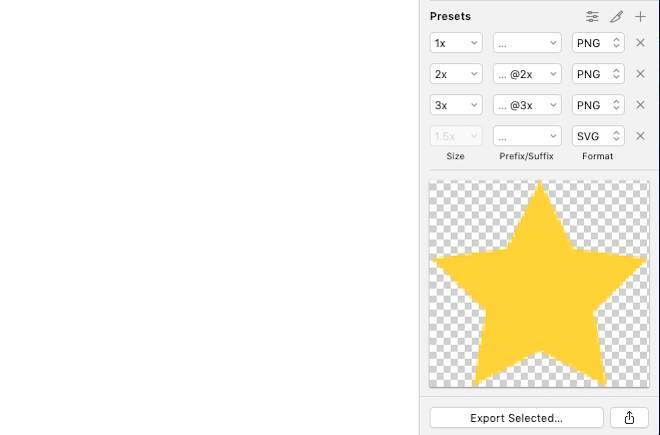Add a new export preset with plus
The width and height of the screenshot is (660, 435).
(x=641, y=16)
